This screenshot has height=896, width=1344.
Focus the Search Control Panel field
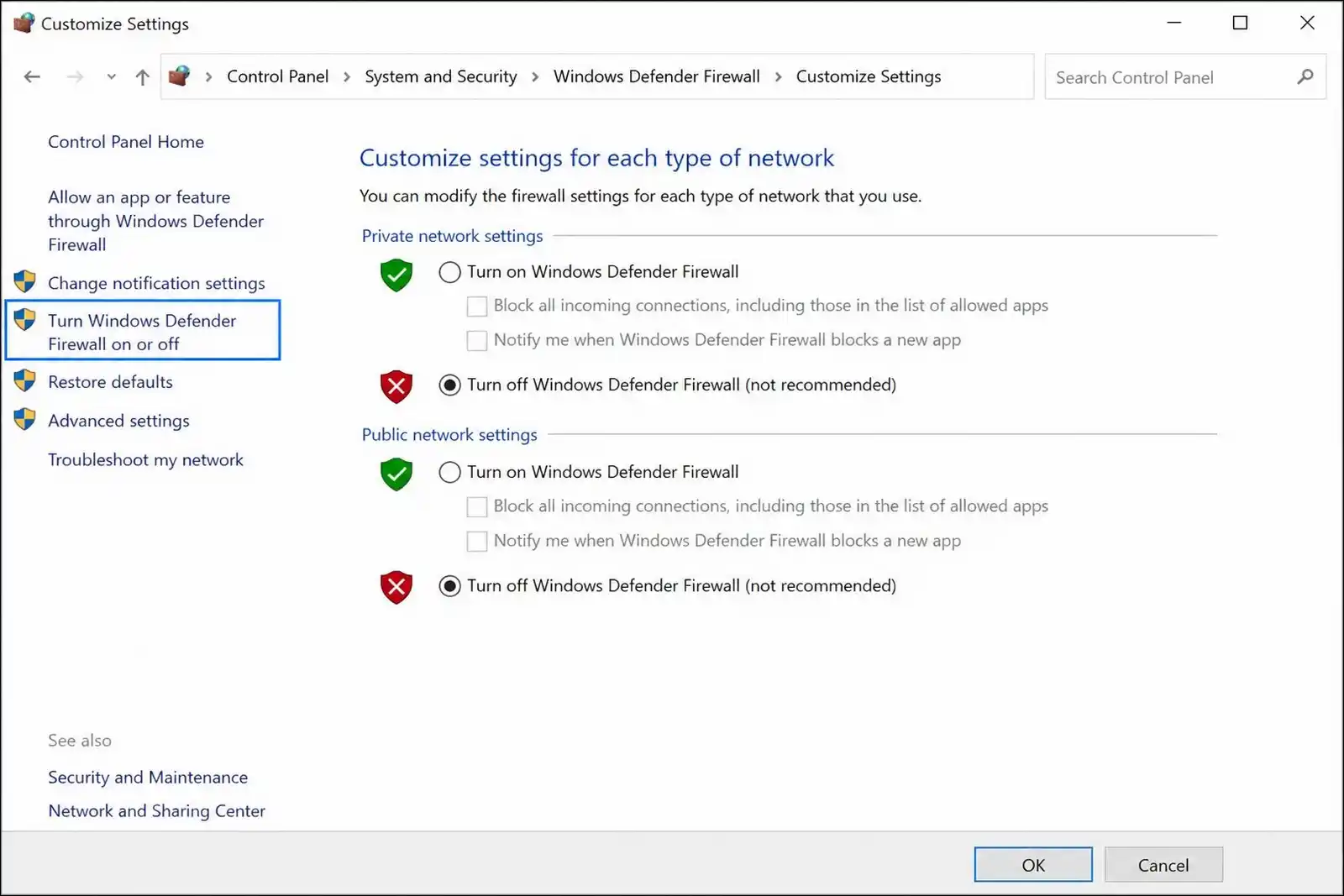click(x=1185, y=77)
